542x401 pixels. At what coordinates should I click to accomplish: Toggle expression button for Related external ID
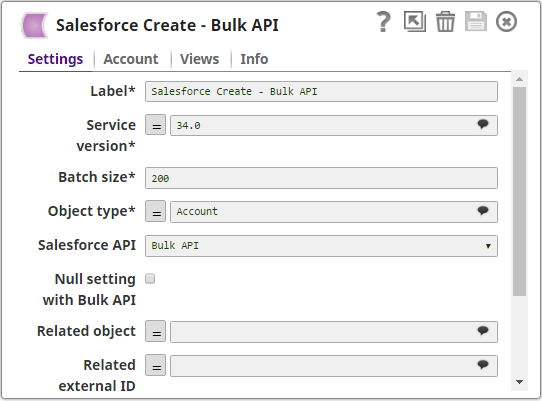156,365
